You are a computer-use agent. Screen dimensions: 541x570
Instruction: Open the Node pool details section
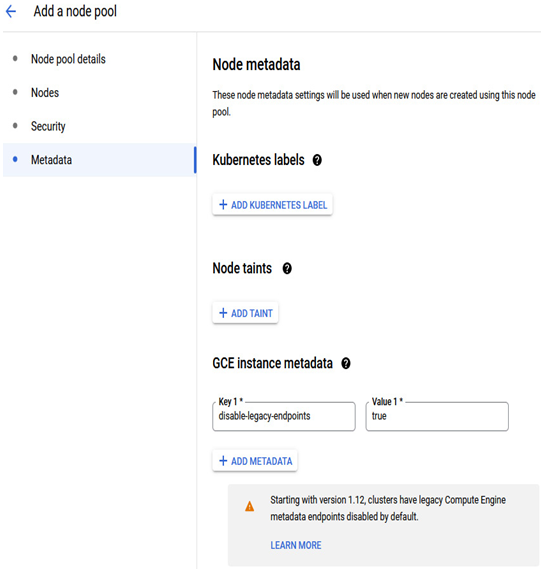pos(68,59)
